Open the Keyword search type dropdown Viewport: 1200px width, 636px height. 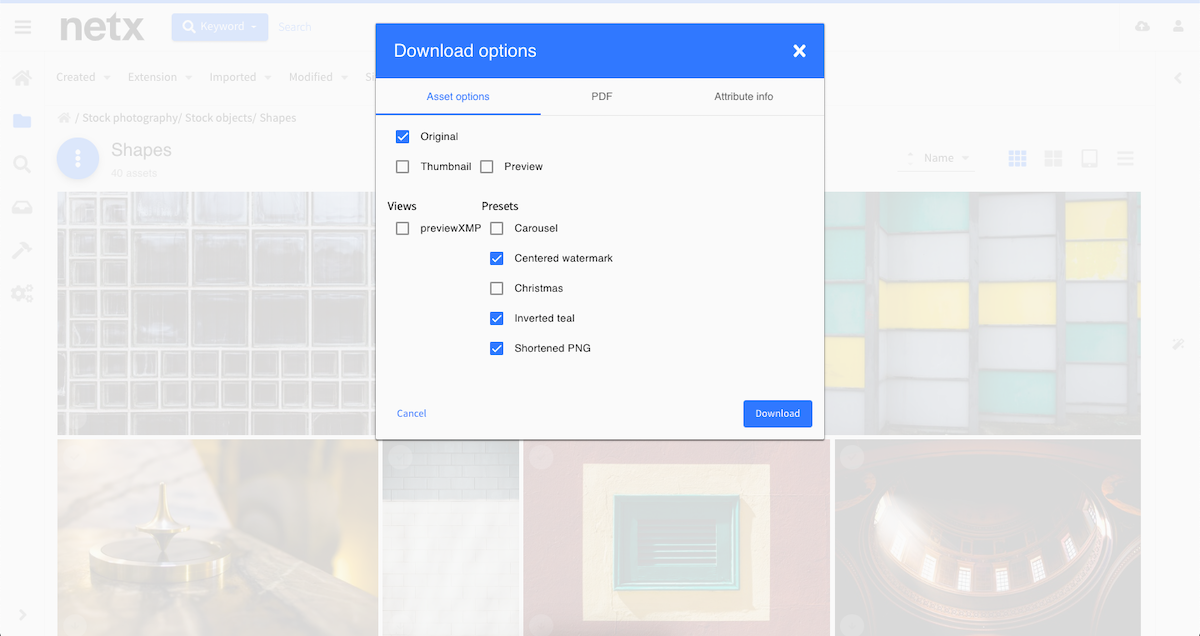[219, 27]
